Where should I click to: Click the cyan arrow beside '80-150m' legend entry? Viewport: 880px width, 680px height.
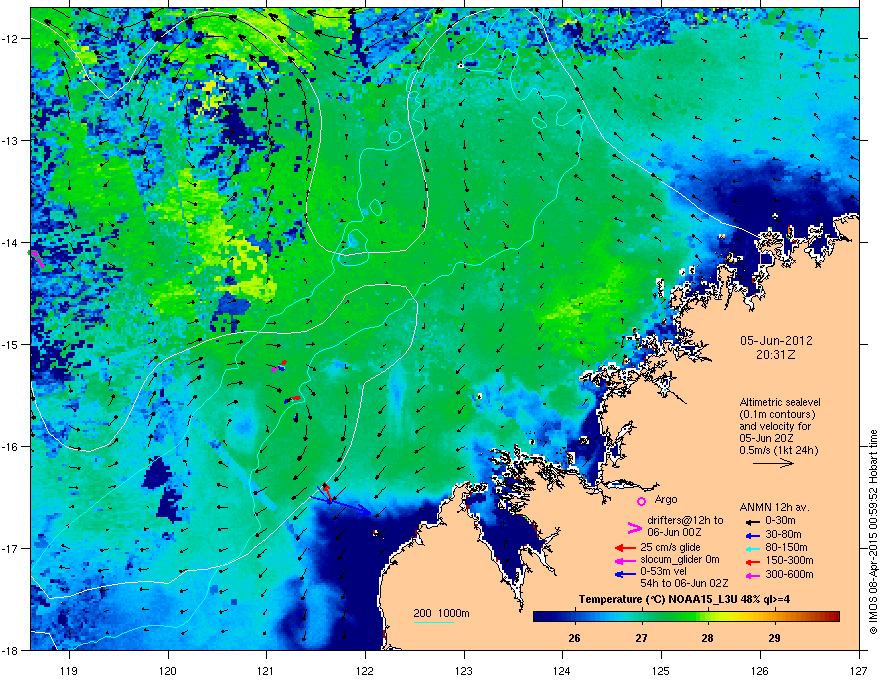tap(753, 549)
